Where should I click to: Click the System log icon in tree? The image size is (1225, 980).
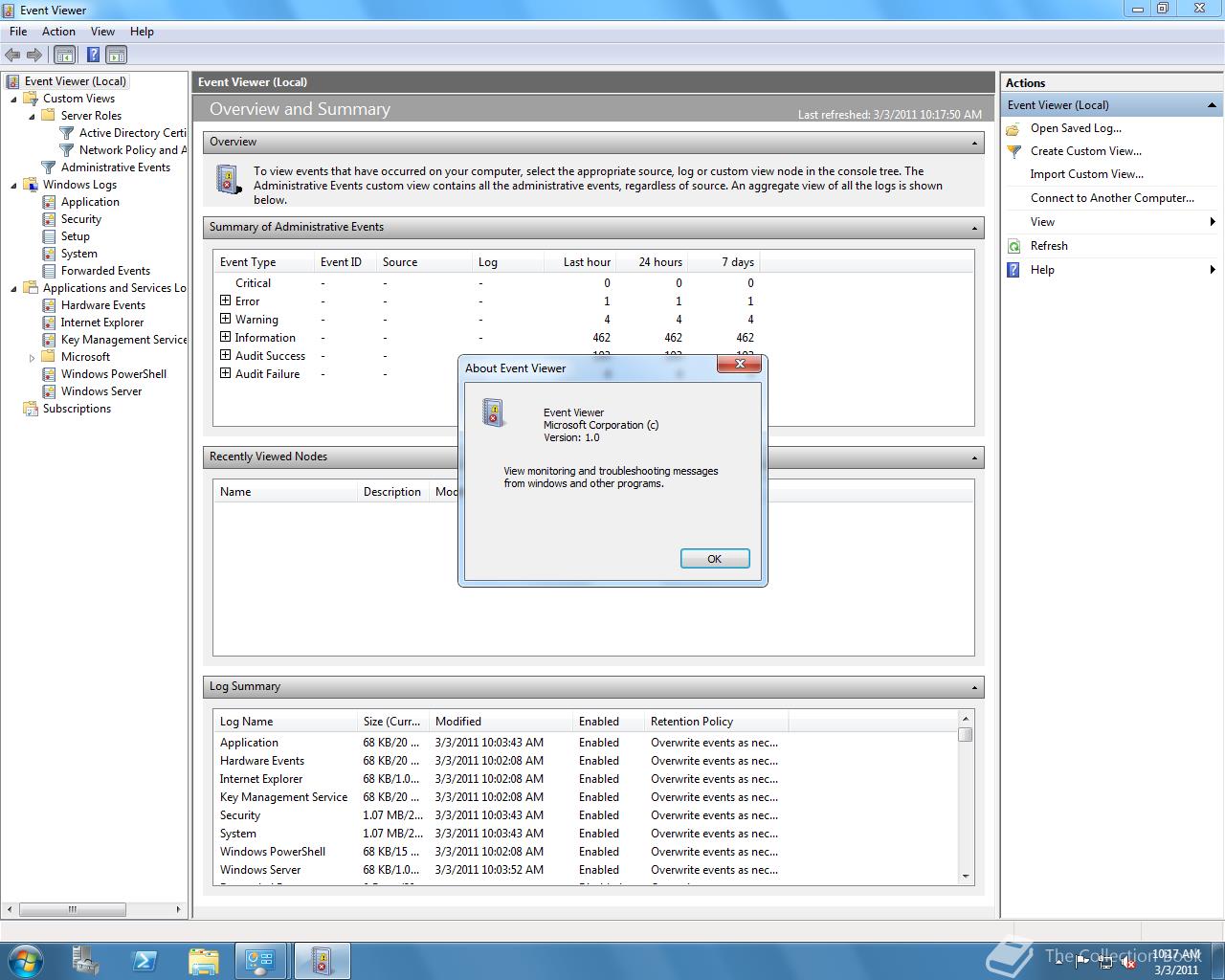pyautogui.click(x=49, y=254)
